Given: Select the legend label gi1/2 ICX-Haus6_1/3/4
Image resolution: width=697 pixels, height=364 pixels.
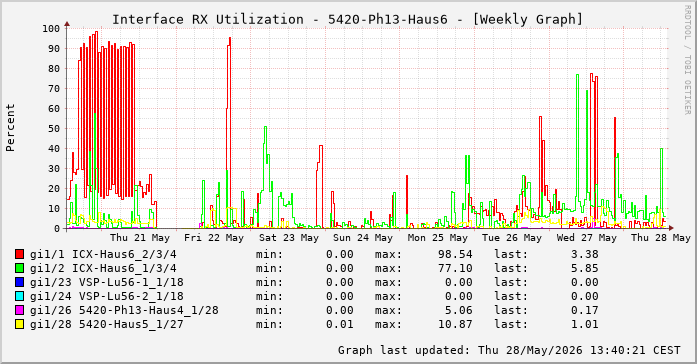Looking at the screenshot, I should click(x=103, y=268).
